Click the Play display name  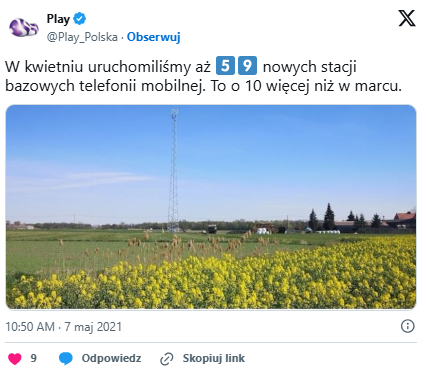[58, 19]
